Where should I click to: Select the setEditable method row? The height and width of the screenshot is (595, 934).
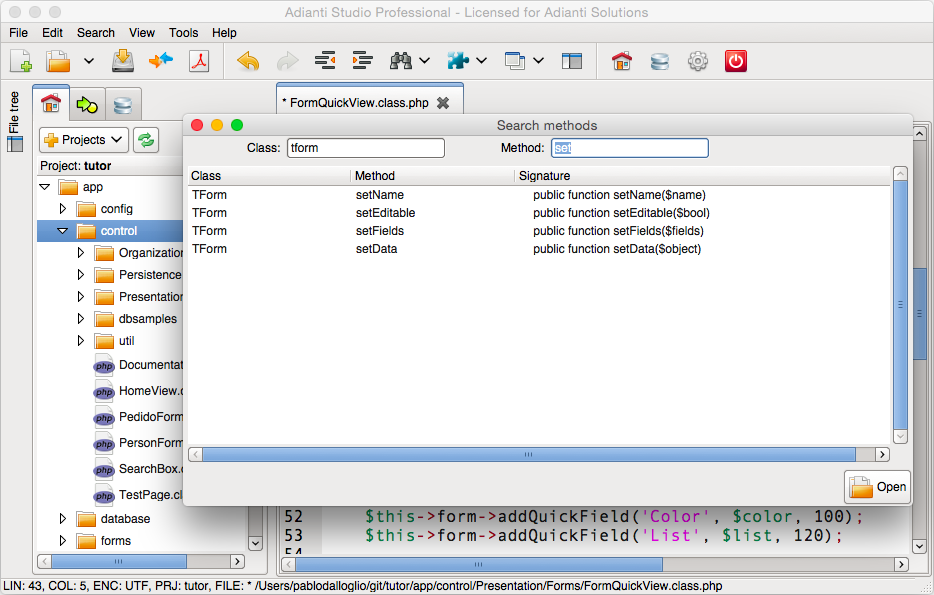pos(539,213)
